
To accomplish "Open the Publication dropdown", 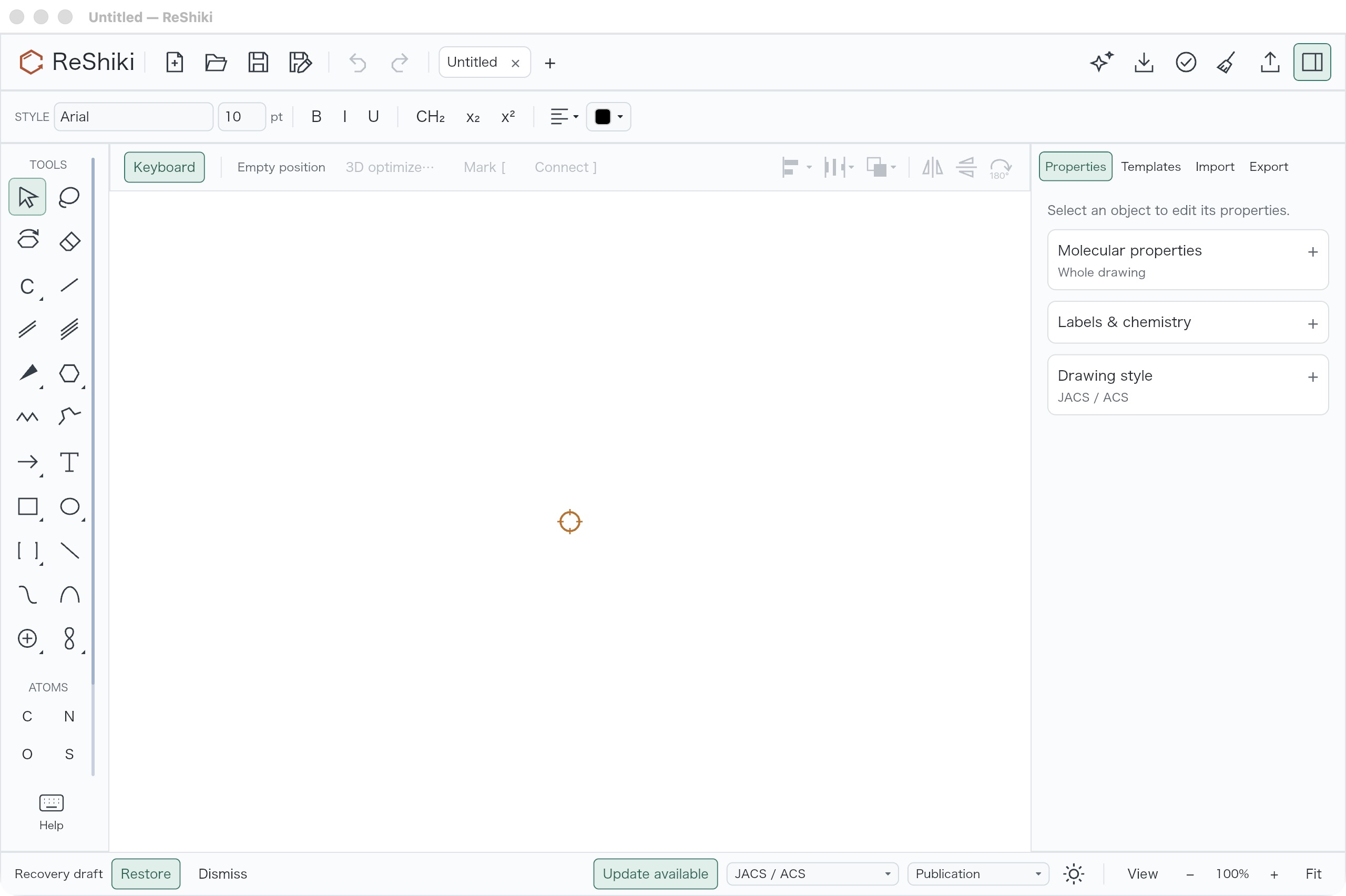I will point(978,874).
